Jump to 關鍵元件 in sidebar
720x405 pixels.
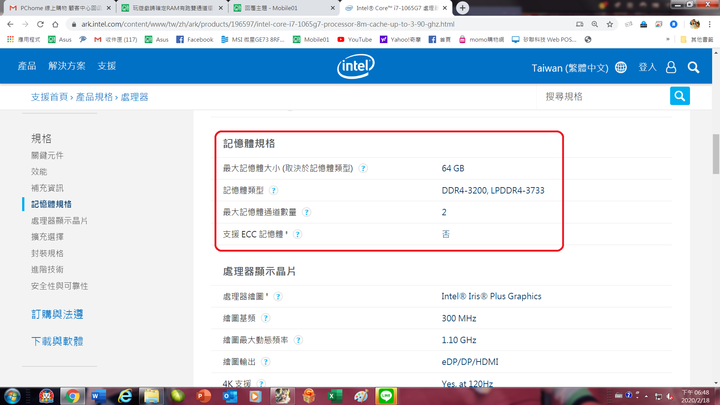47,155
